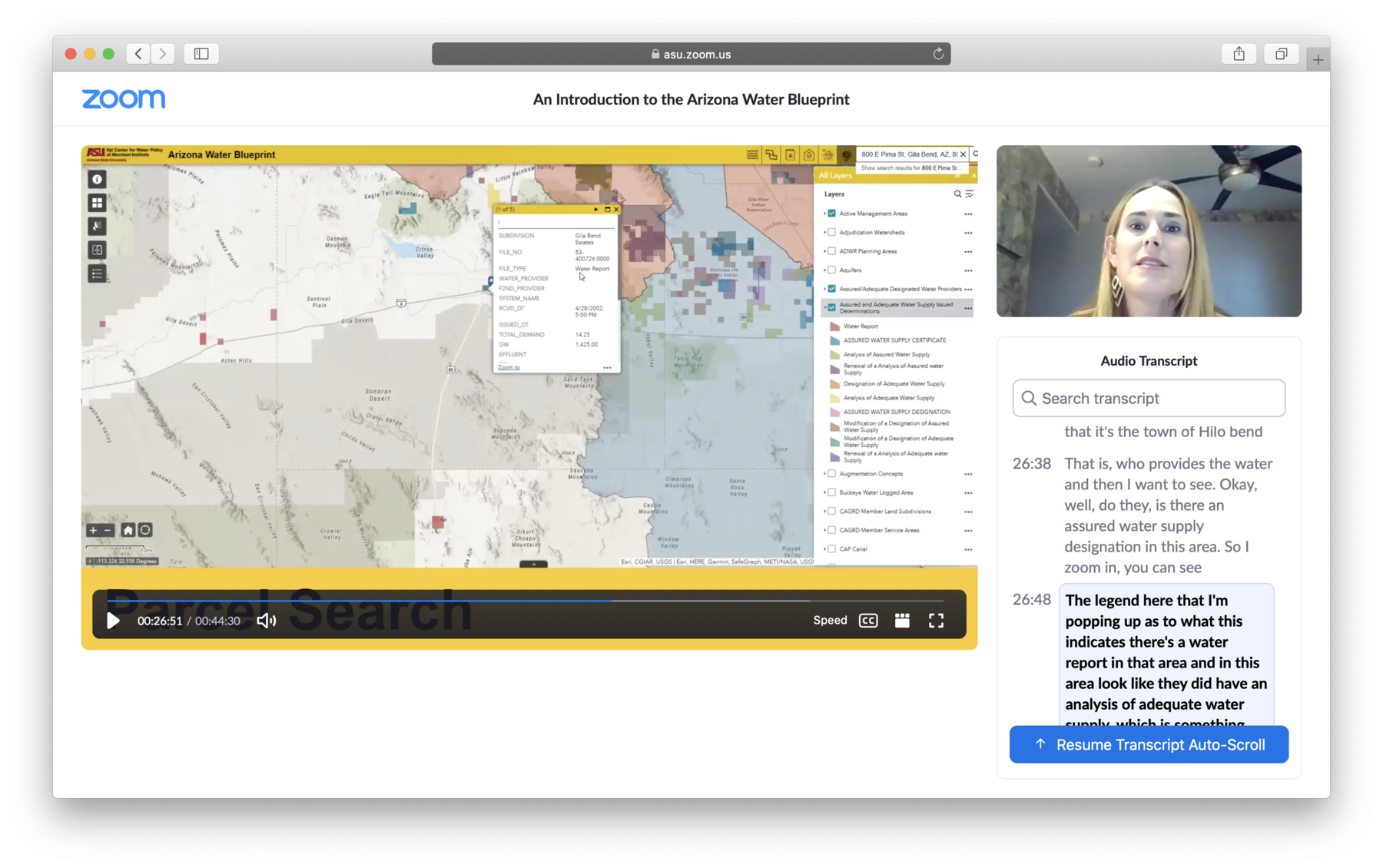Viewport: 1383px width, 868px height.
Task: Return map to home extent
Action: [x=128, y=530]
